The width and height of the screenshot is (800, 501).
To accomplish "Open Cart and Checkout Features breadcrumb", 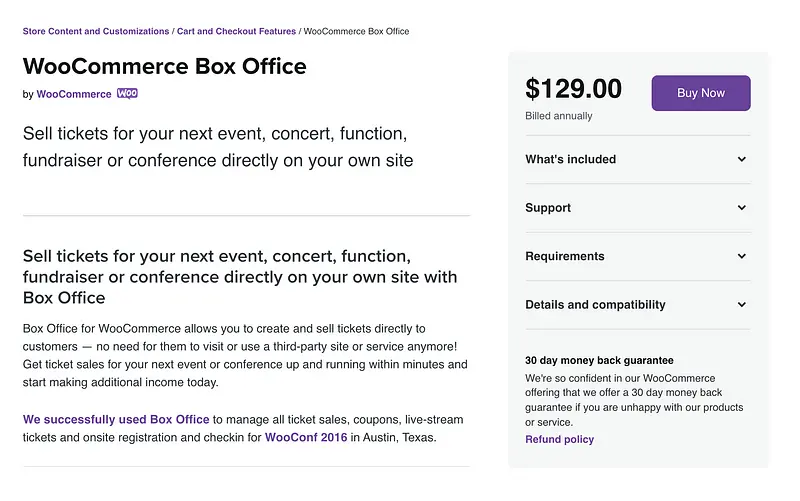I will pyautogui.click(x=236, y=32).
